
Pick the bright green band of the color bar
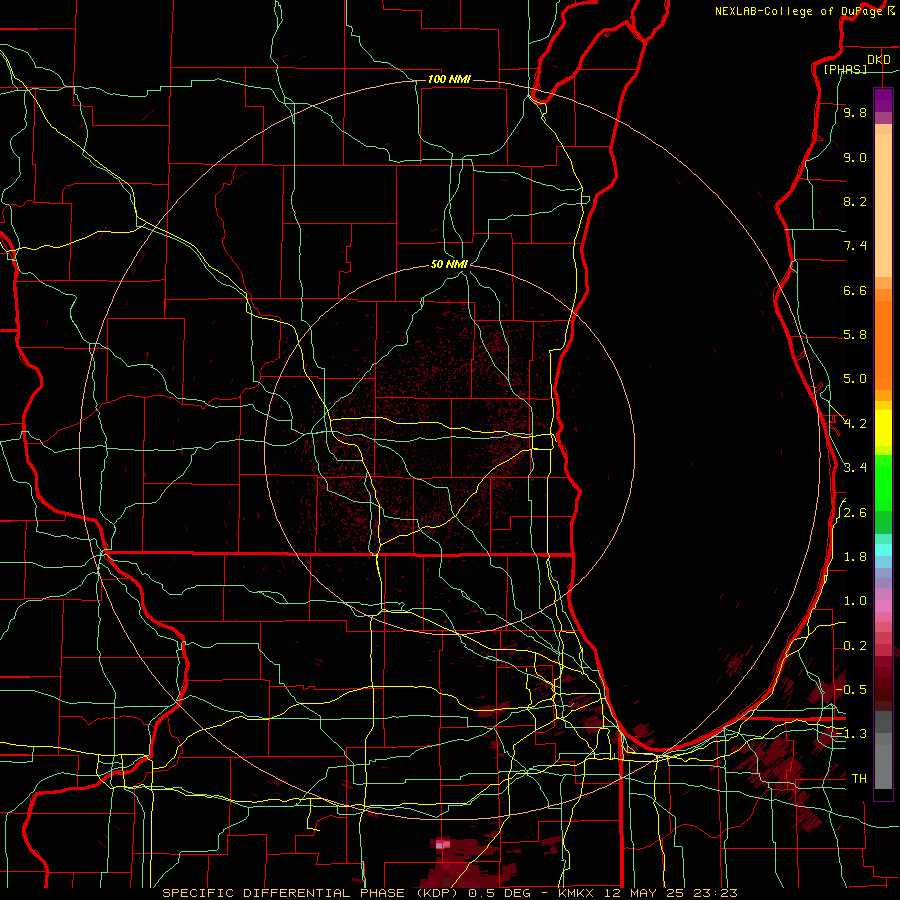coord(883,483)
